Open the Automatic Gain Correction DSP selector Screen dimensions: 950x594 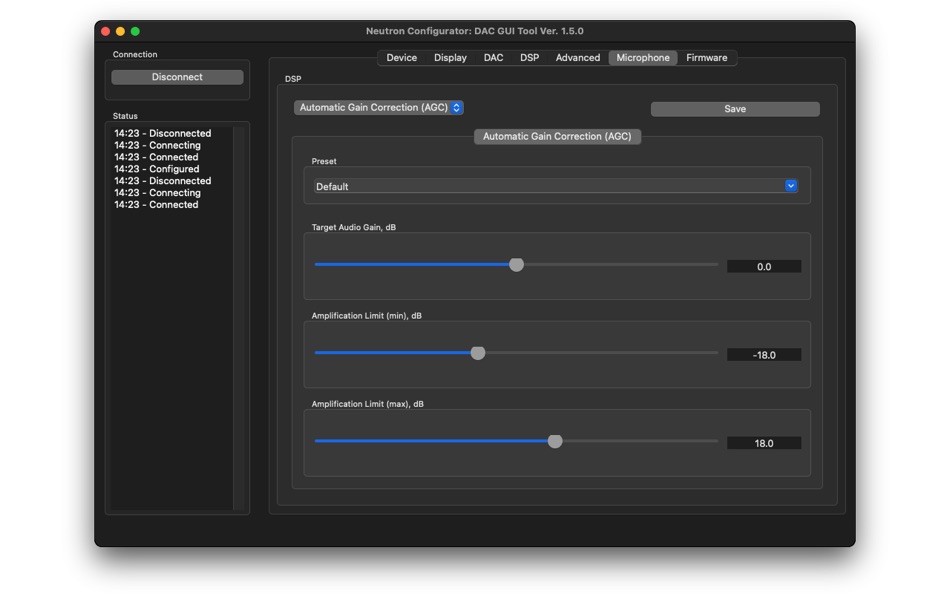pyautogui.click(x=379, y=107)
